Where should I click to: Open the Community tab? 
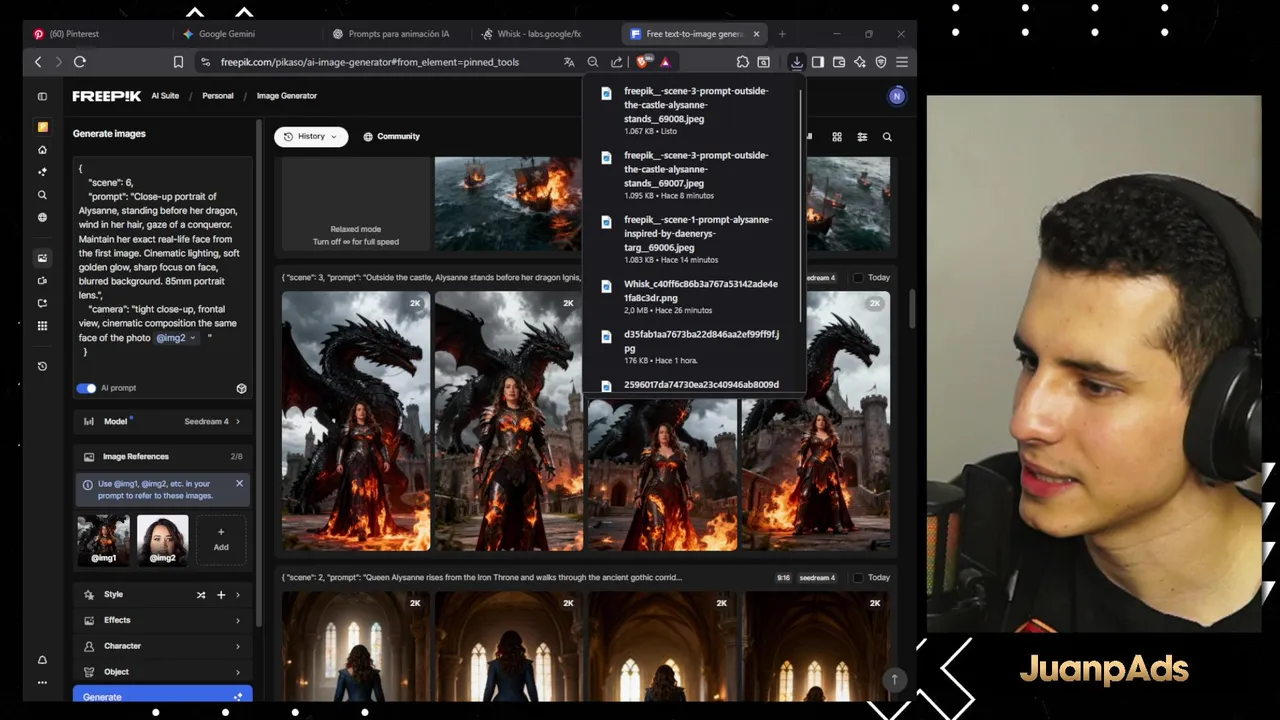[x=391, y=137]
